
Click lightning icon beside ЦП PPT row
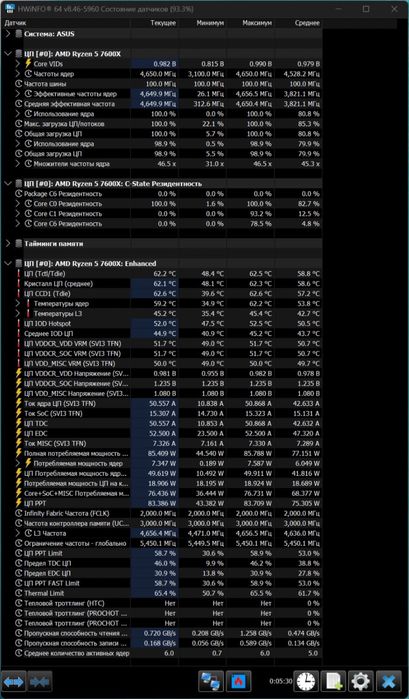(19, 503)
